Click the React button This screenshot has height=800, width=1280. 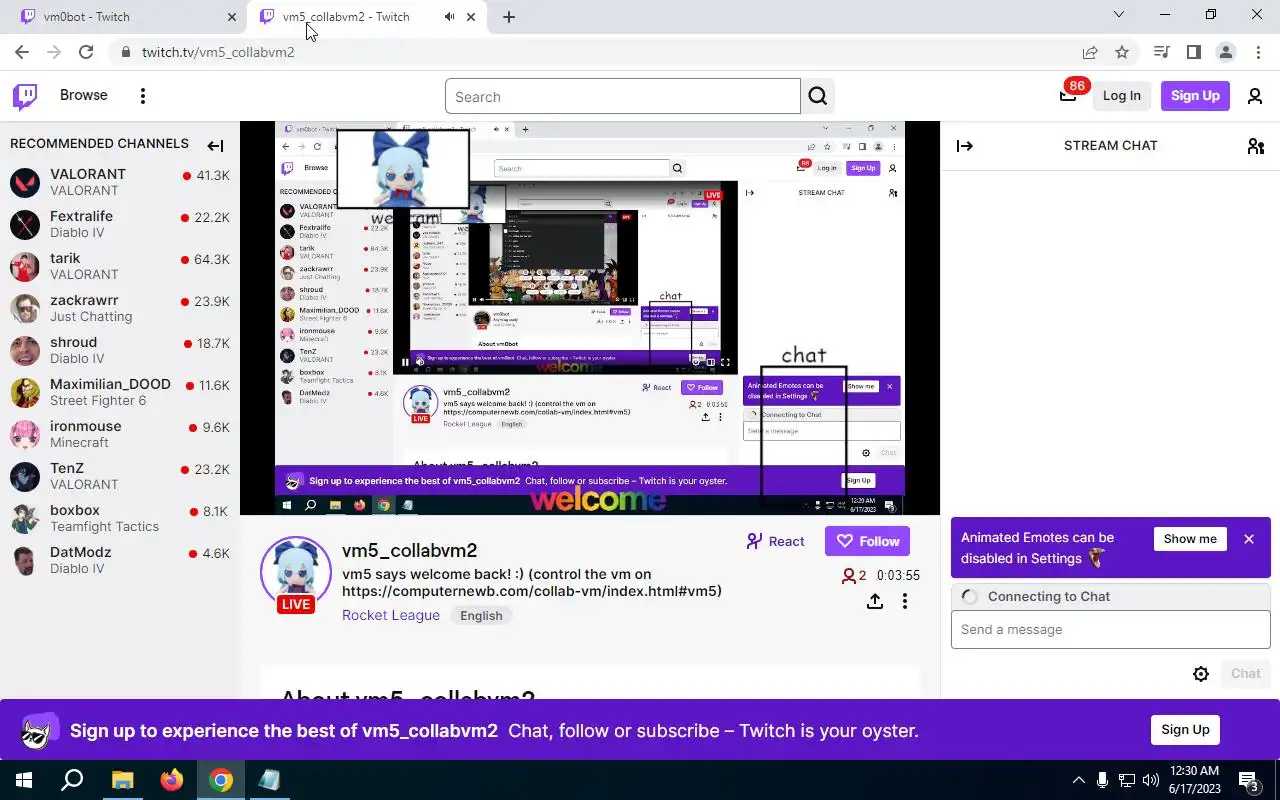tap(776, 541)
